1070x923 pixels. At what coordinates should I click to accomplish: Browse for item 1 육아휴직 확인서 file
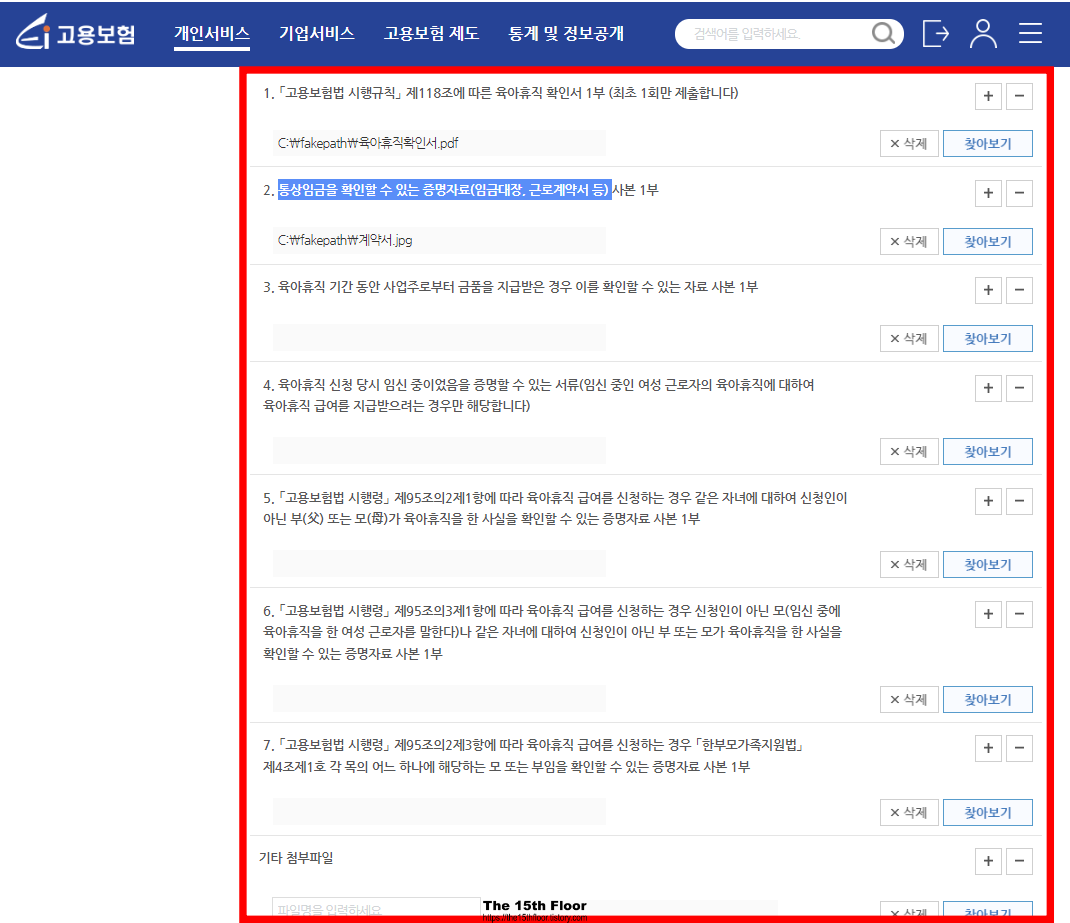coord(987,144)
